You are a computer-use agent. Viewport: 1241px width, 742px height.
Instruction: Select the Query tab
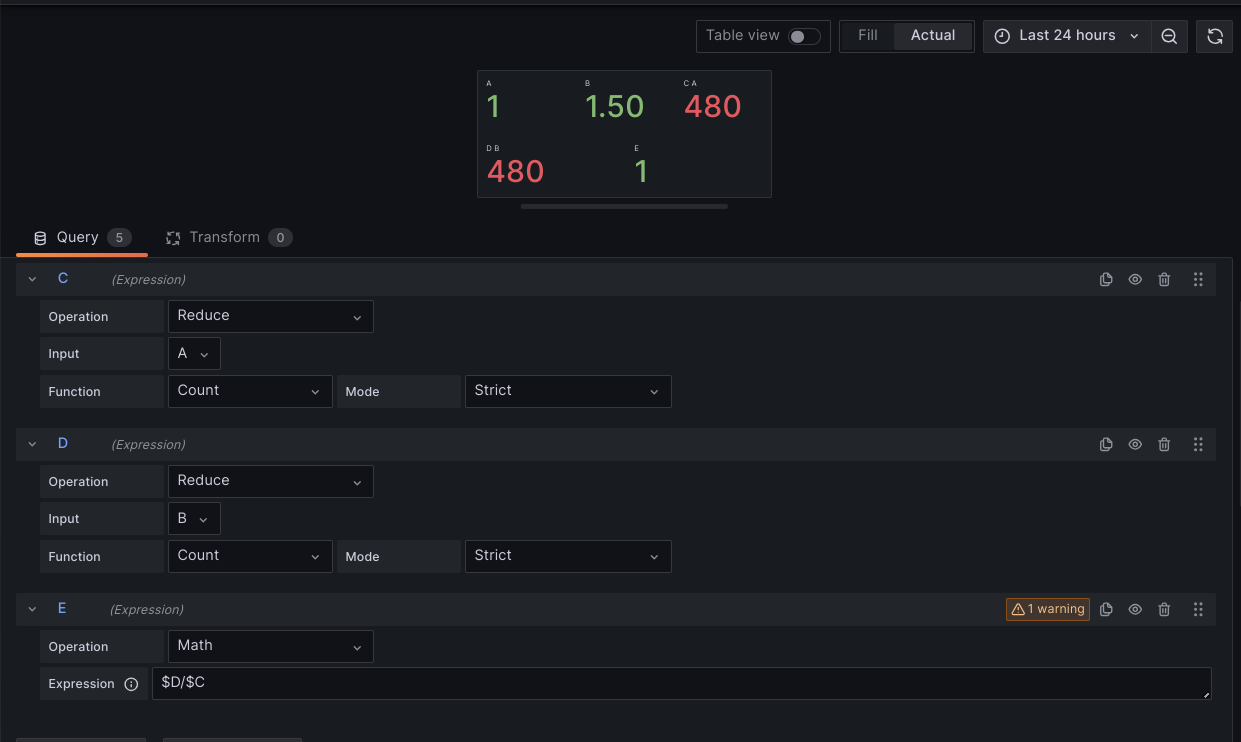[x=82, y=238]
